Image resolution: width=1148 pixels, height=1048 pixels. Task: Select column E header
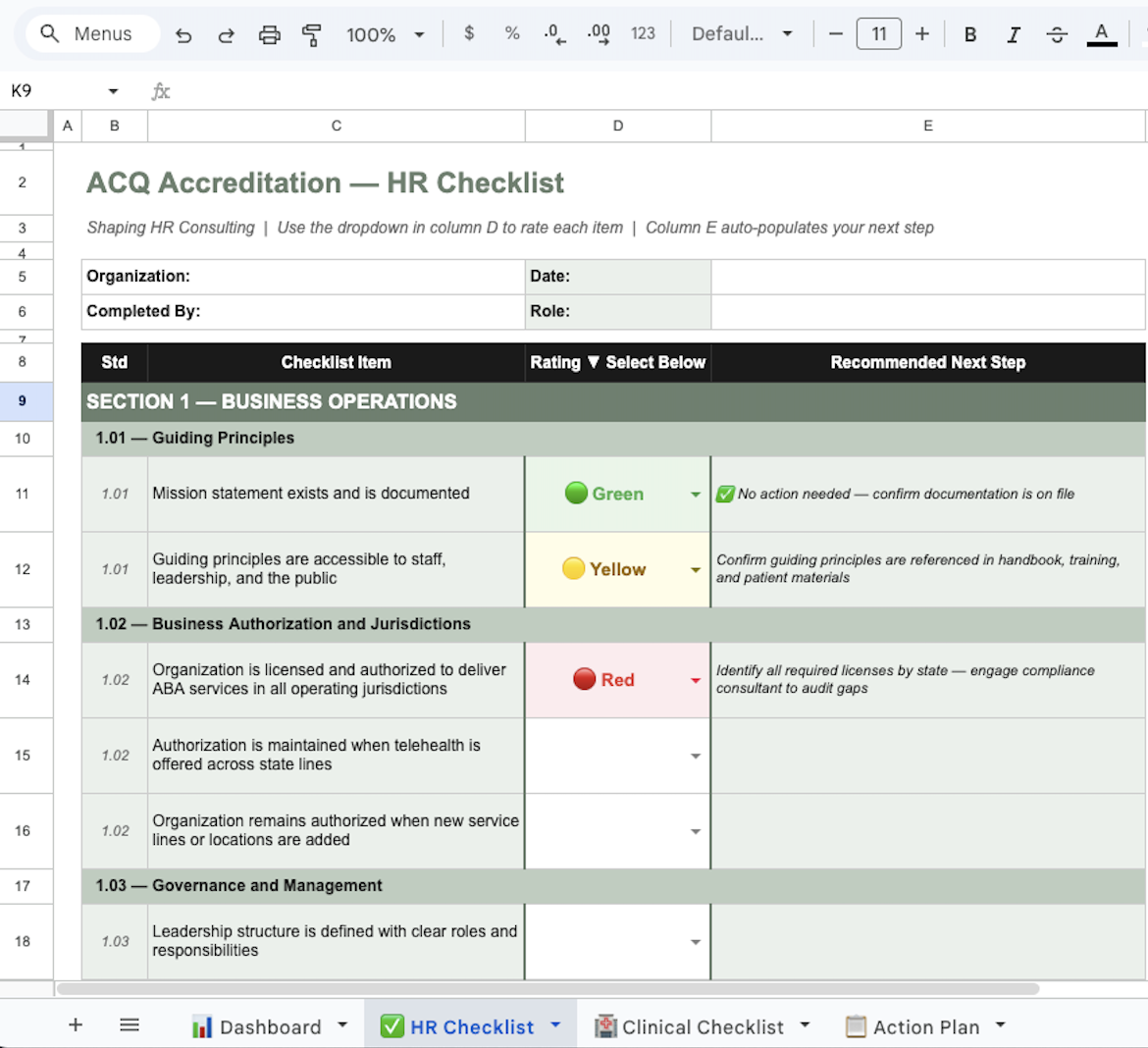[x=927, y=126]
